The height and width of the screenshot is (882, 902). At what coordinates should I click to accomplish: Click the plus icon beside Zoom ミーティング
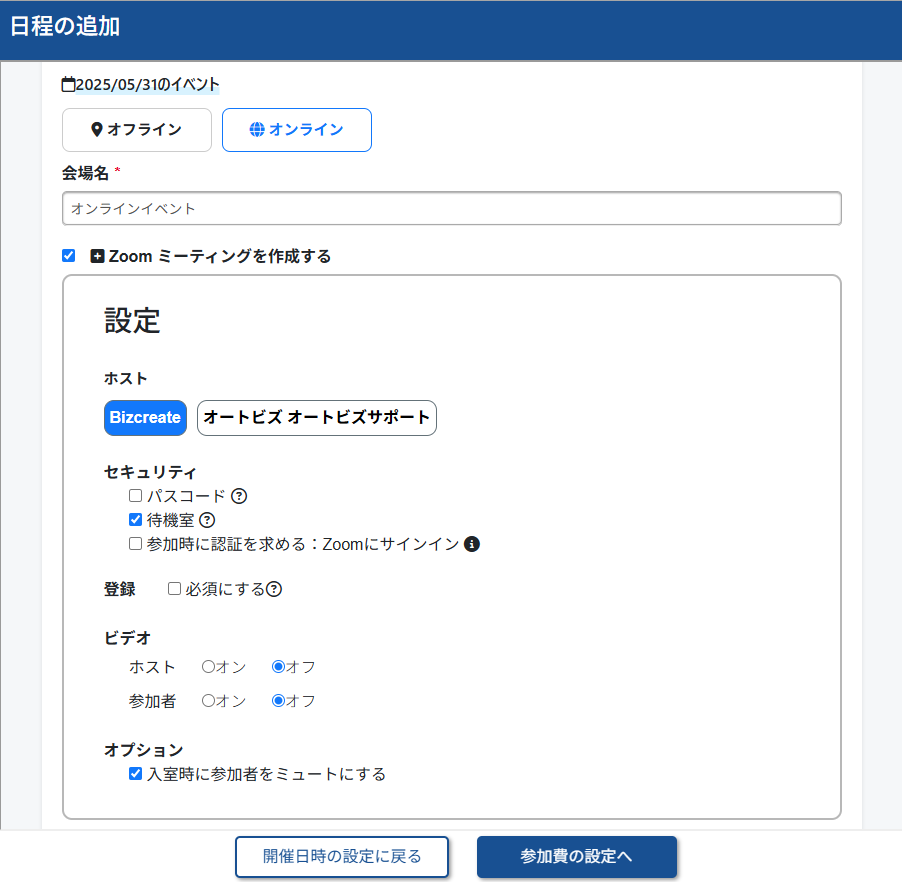(97, 256)
